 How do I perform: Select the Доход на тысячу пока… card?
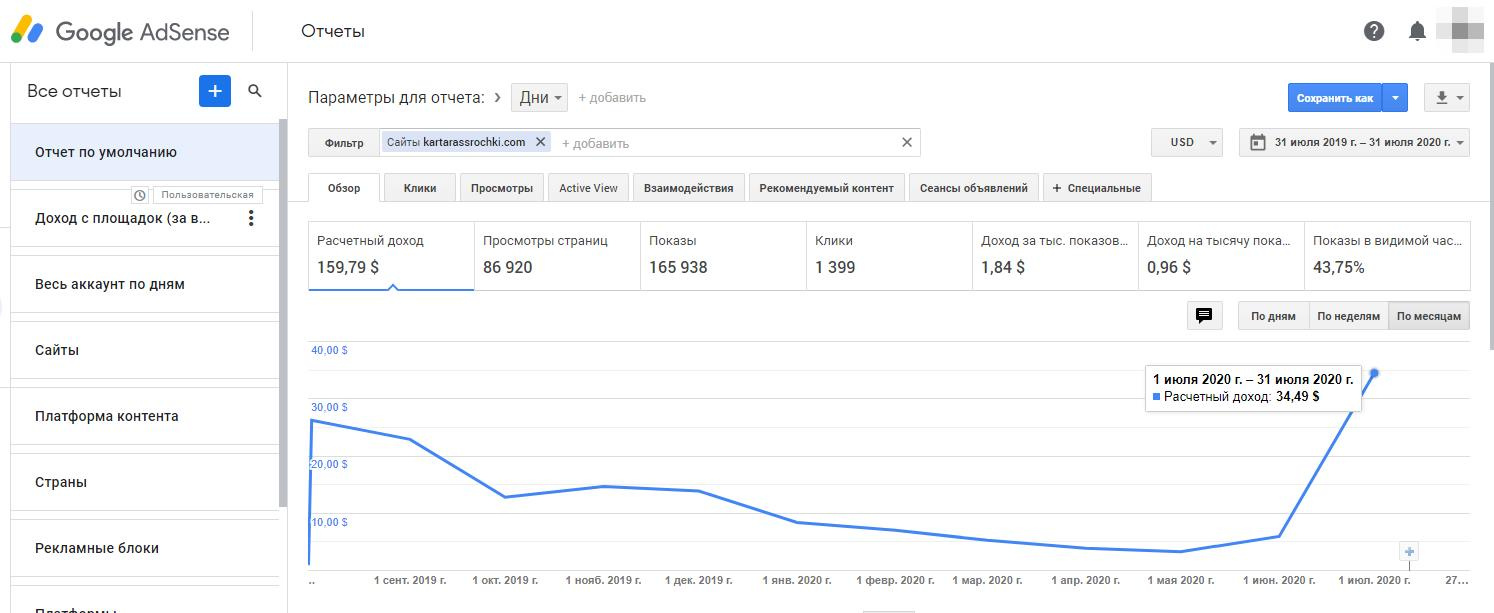(x=1221, y=255)
